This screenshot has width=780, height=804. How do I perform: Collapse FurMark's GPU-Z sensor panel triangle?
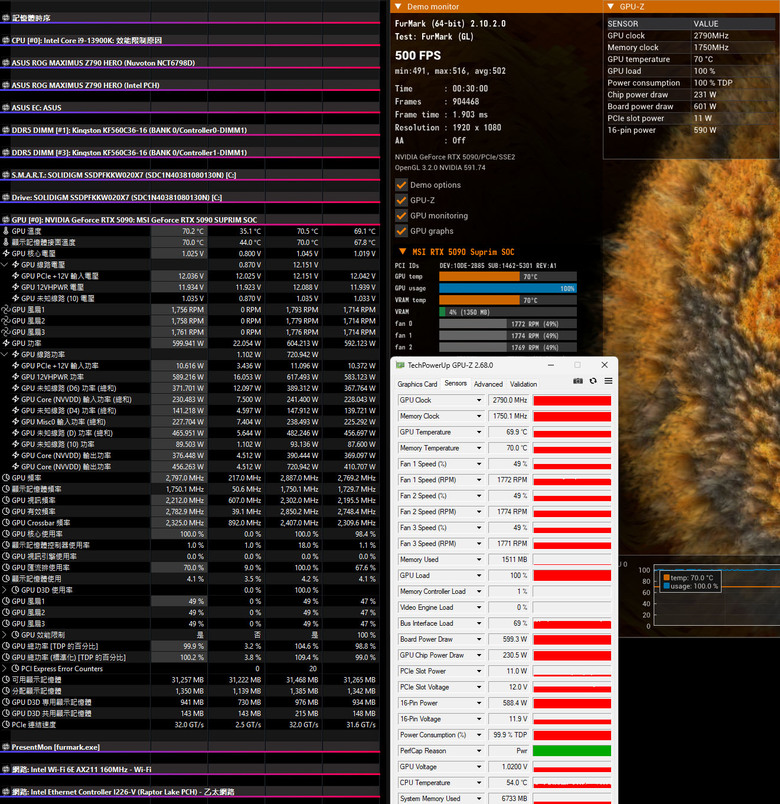[x=610, y=7]
